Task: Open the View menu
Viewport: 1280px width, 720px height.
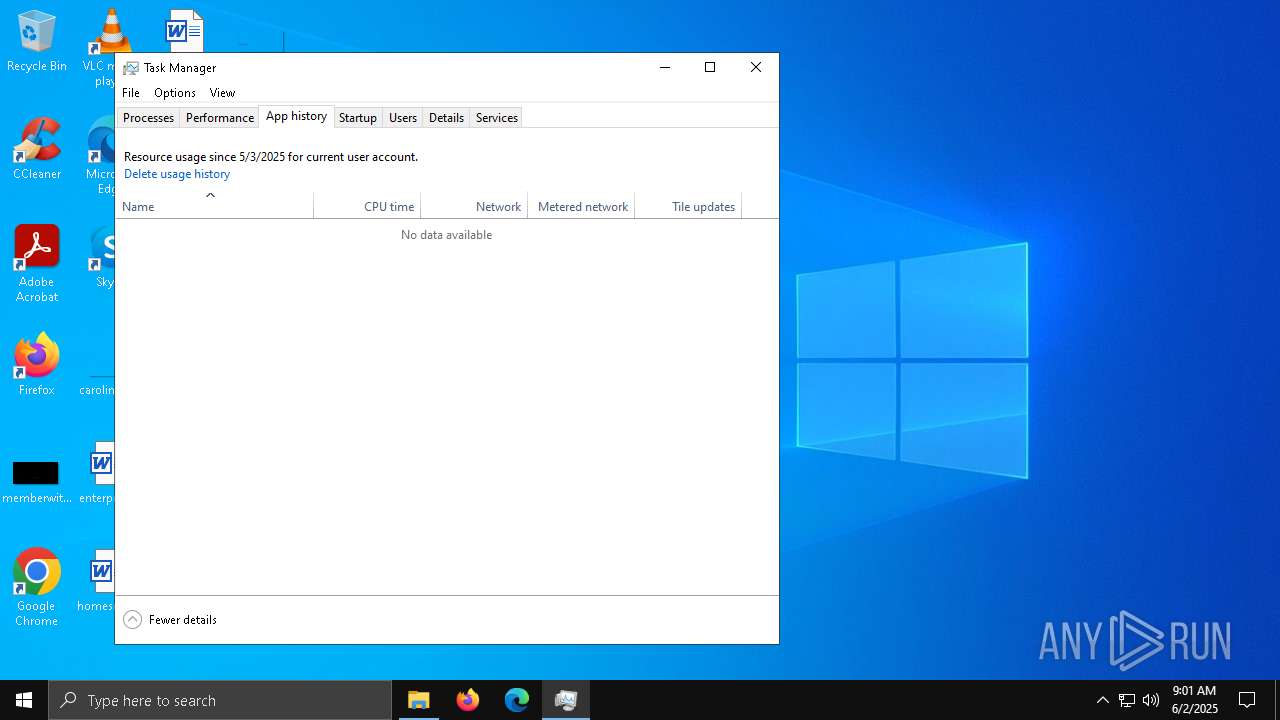Action: click(x=222, y=93)
